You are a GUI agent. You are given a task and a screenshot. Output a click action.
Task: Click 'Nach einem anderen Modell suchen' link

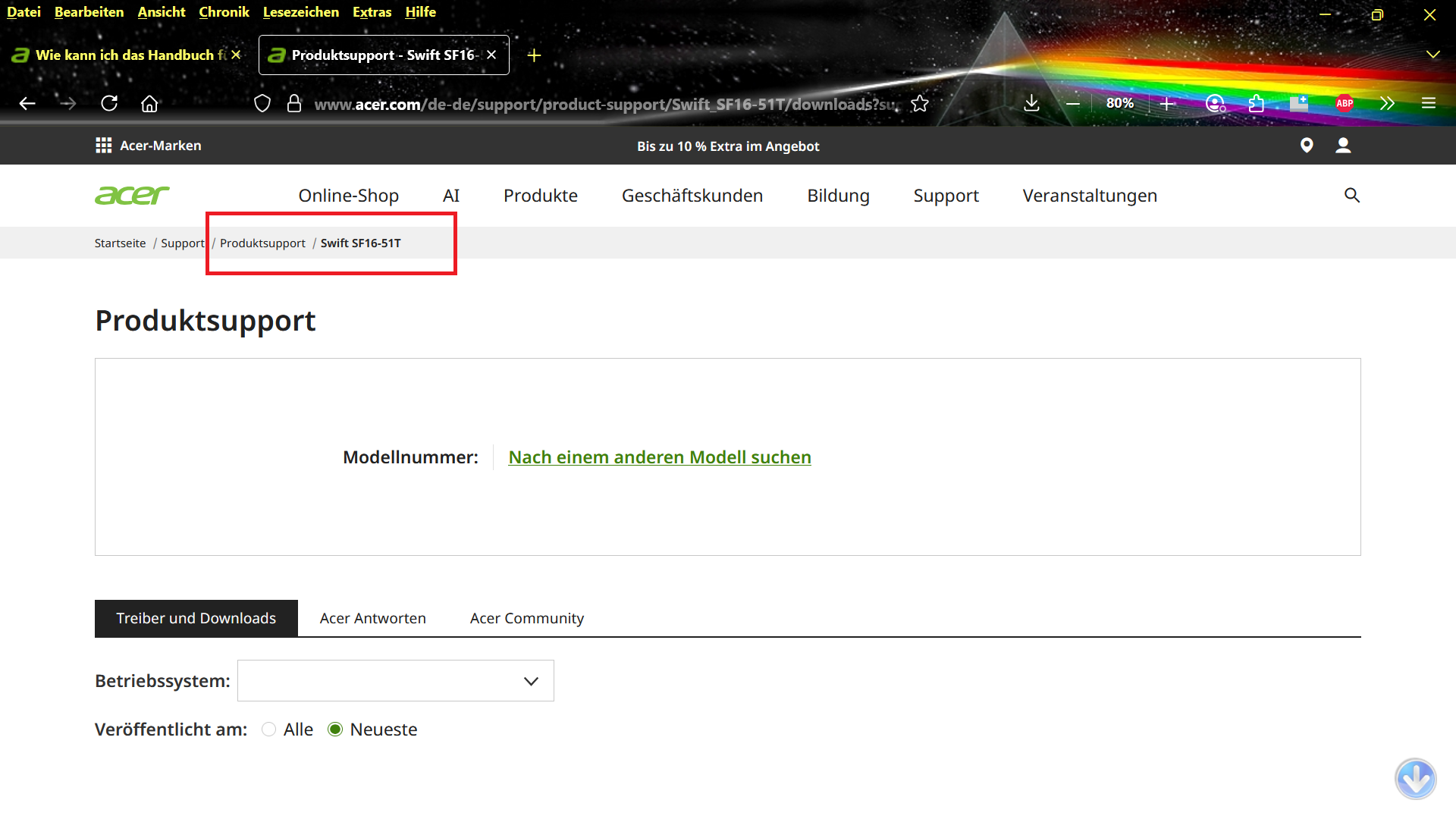click(x=660, y=457)
